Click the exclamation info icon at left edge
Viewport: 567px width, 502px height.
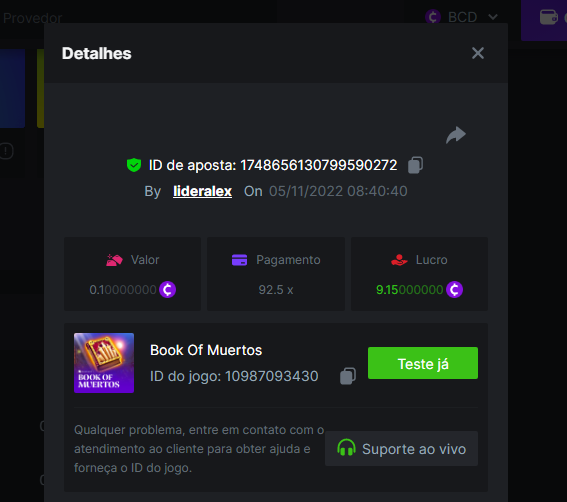click(x=6, y=151)
